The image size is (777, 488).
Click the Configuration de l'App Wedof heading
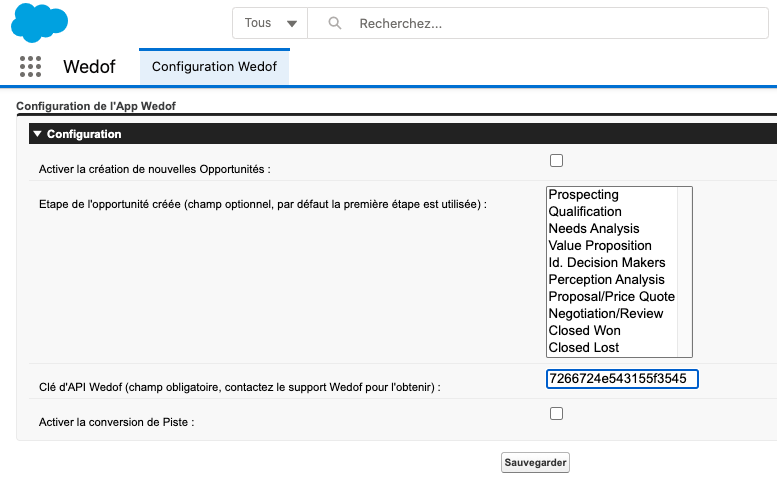(x=96, y=106)
